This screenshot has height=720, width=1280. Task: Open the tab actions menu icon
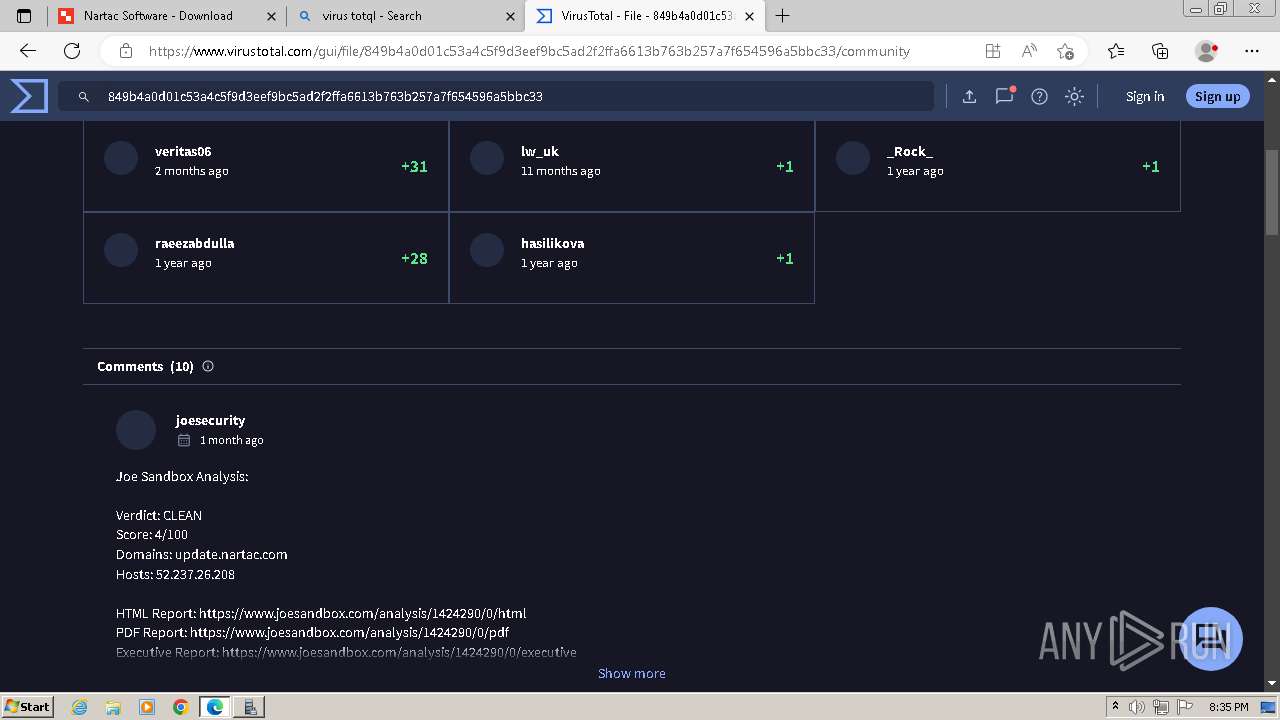coord(24,16)
